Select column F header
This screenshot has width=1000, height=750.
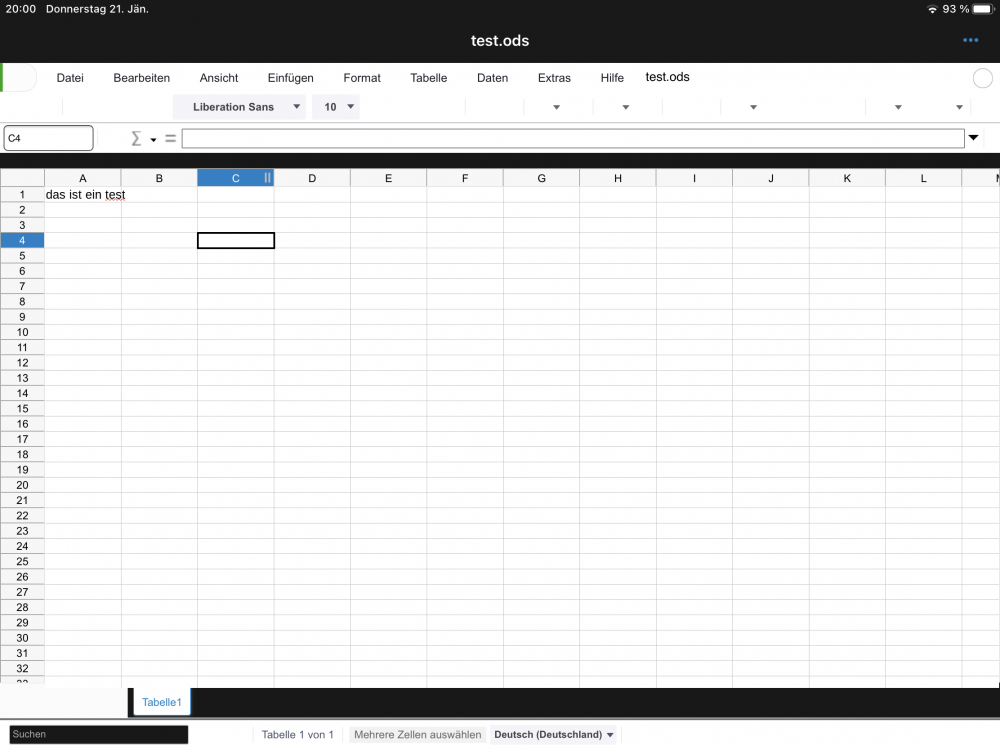465,179
